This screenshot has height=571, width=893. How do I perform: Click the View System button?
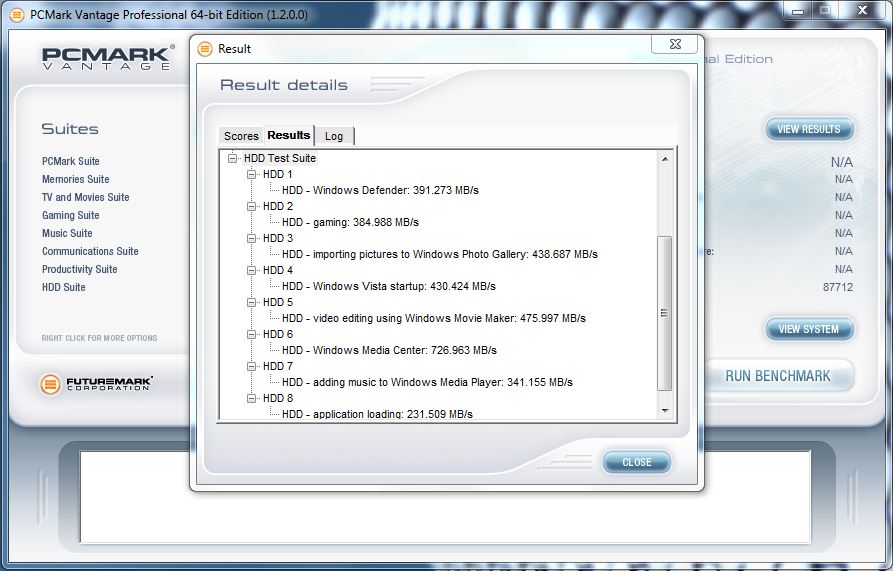[809, 329]
